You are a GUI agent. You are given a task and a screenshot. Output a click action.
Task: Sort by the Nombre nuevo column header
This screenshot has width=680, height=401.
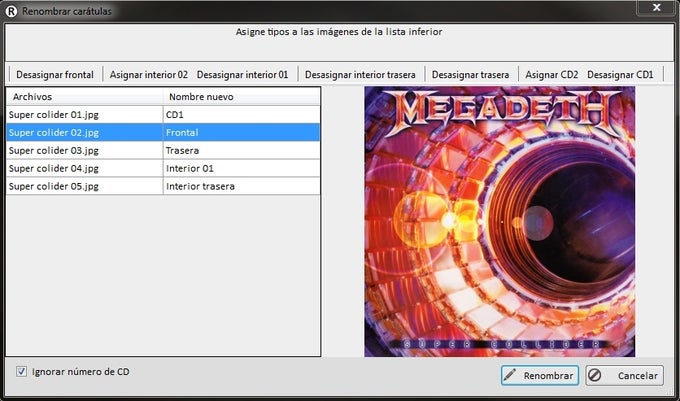click(242, 97)
